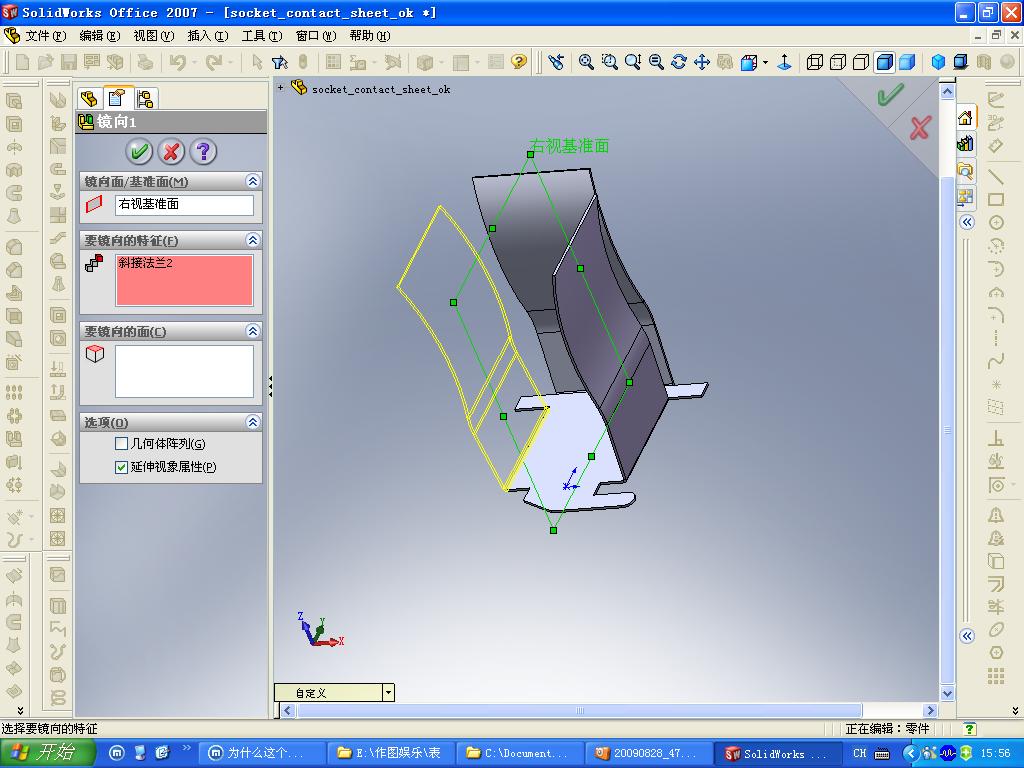Cancel the mirror with the red X button
1024x768 pixels.
click(171, 152)
